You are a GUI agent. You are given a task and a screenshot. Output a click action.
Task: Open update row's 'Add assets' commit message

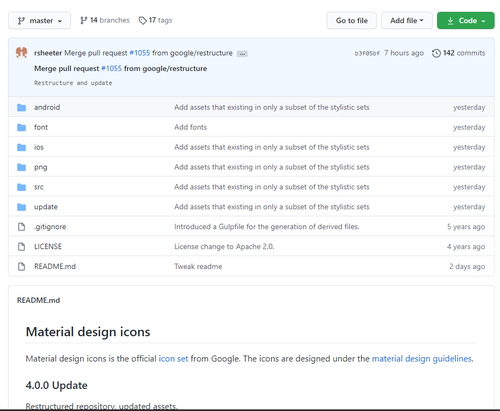(x=272, y=207)
